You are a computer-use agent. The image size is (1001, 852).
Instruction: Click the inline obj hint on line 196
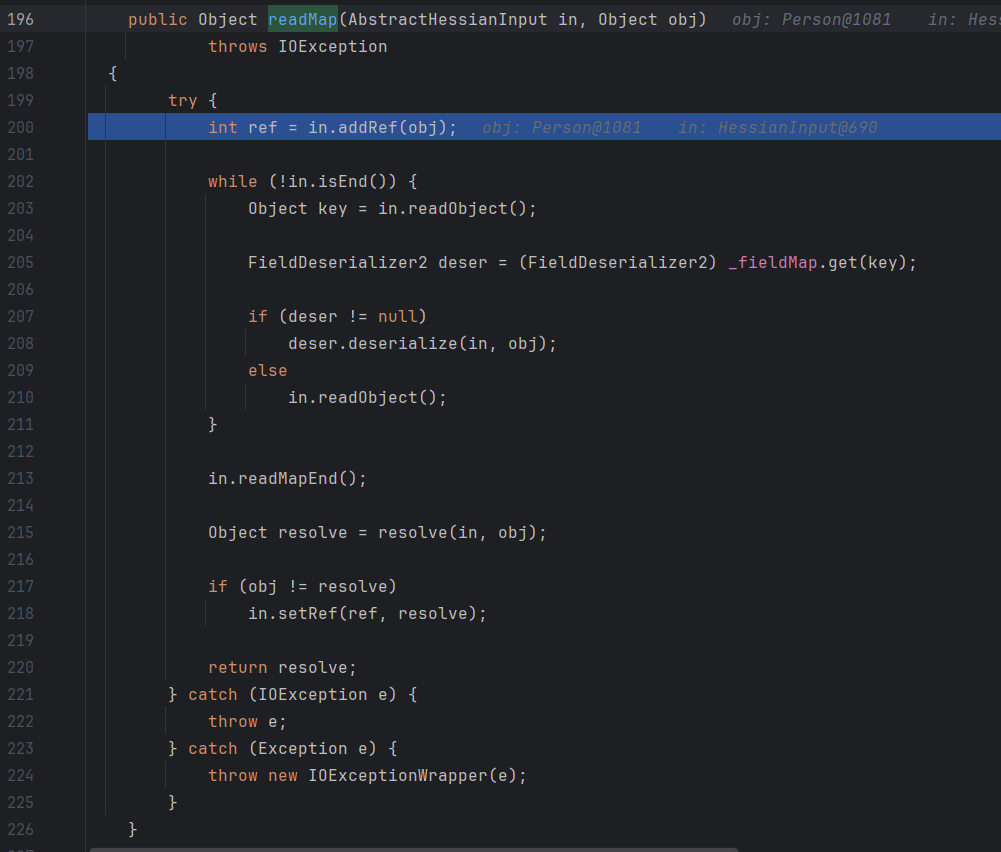[x=811, y=19]
